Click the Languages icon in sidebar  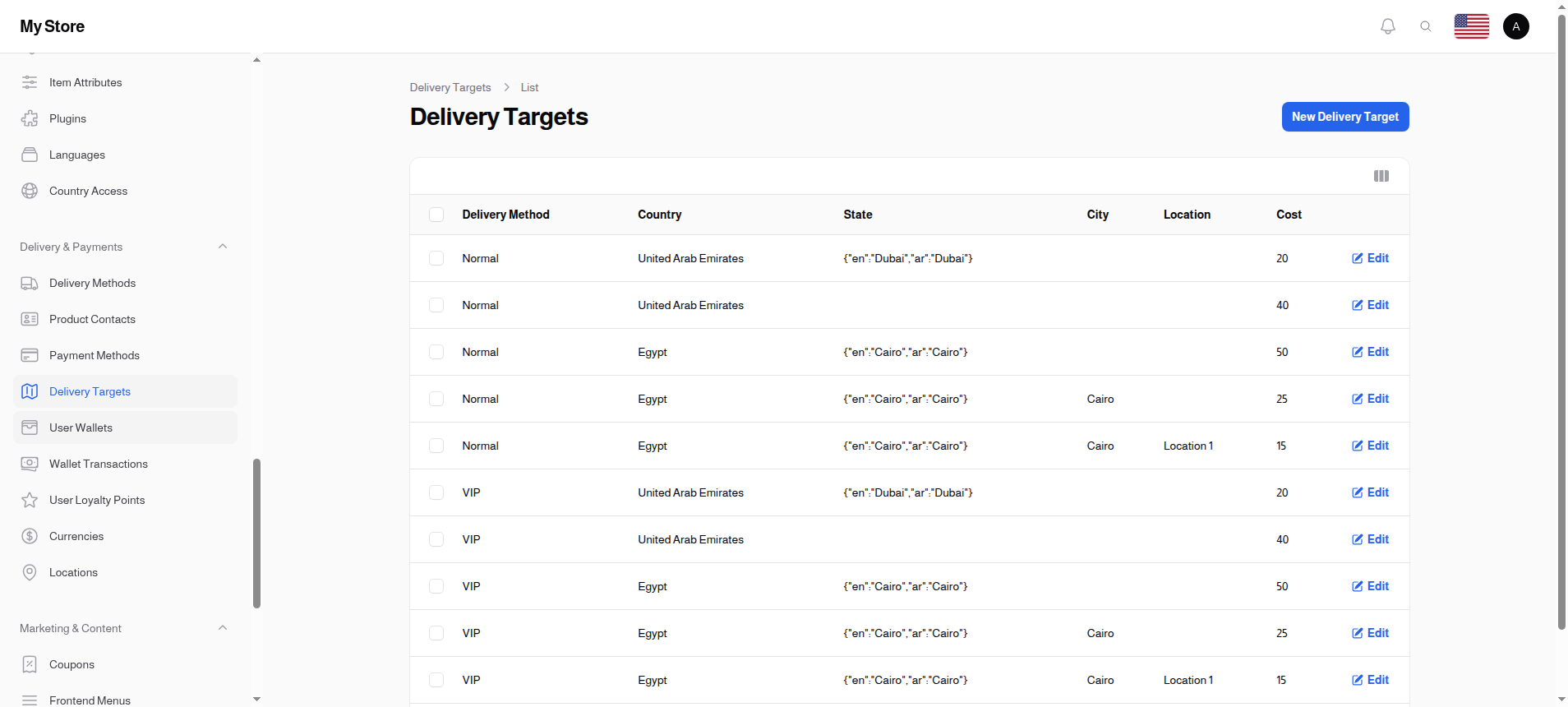click(30, 155)
